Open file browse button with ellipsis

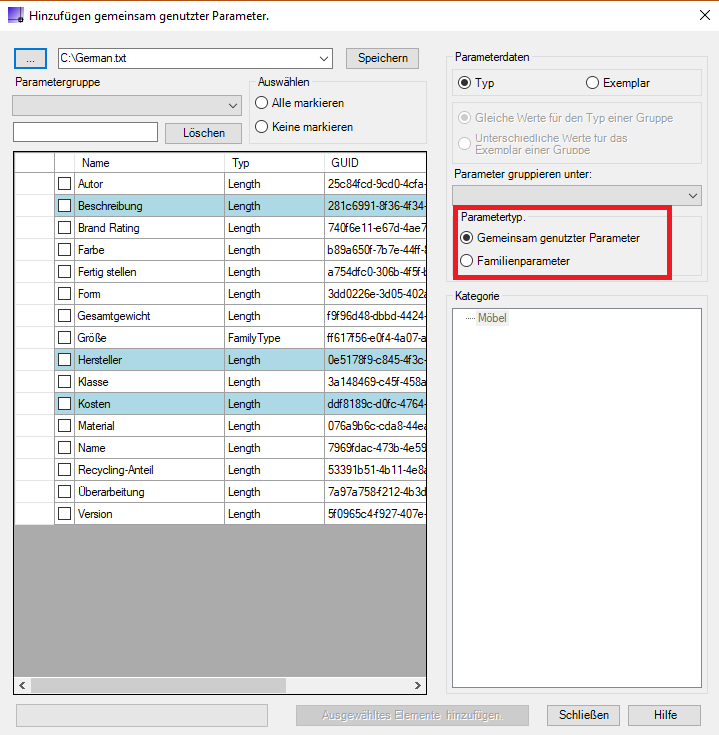(x=30, y=59)
